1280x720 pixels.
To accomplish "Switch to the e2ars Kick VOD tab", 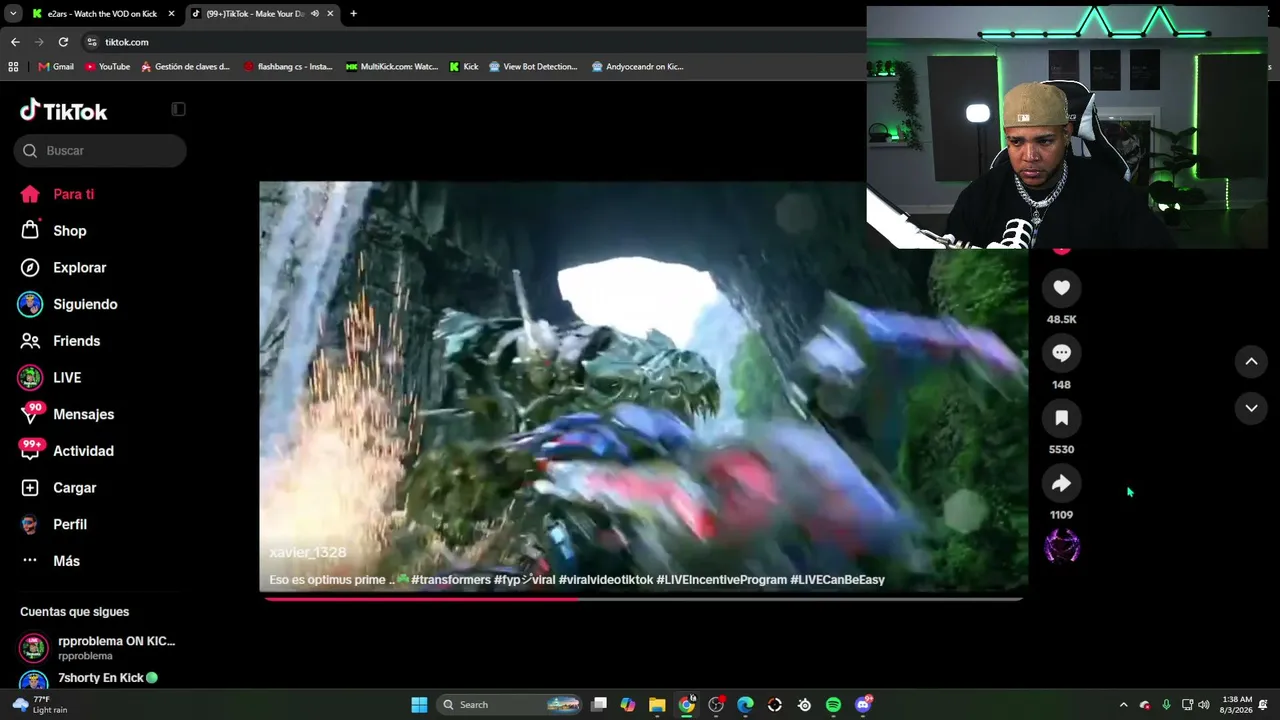I will point(103,14).
